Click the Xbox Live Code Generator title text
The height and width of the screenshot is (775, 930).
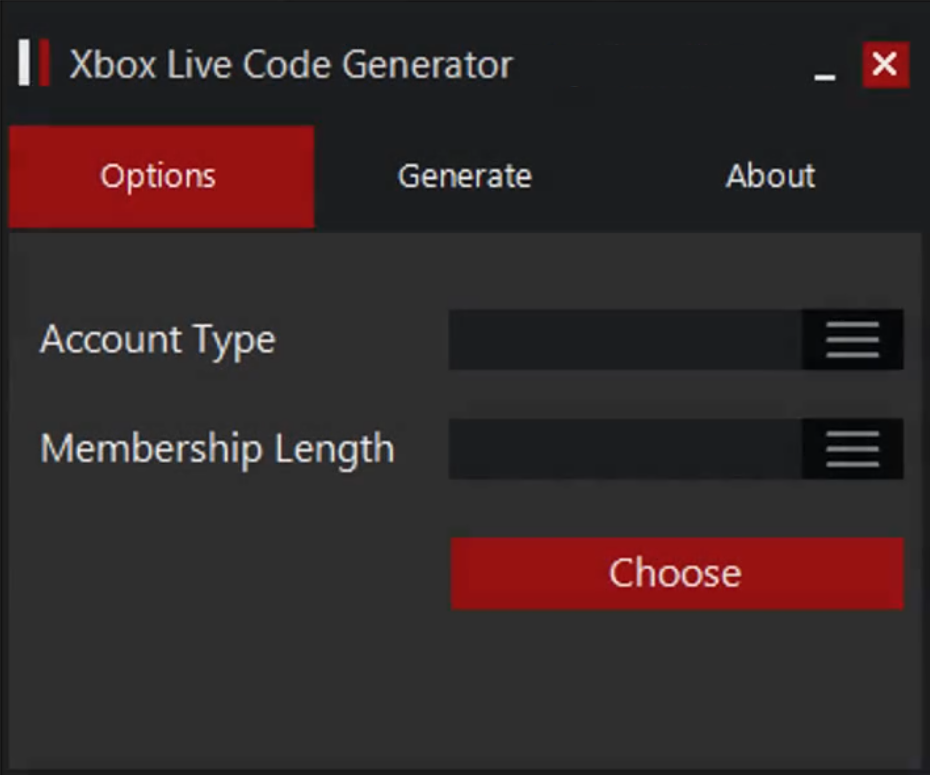290,65
